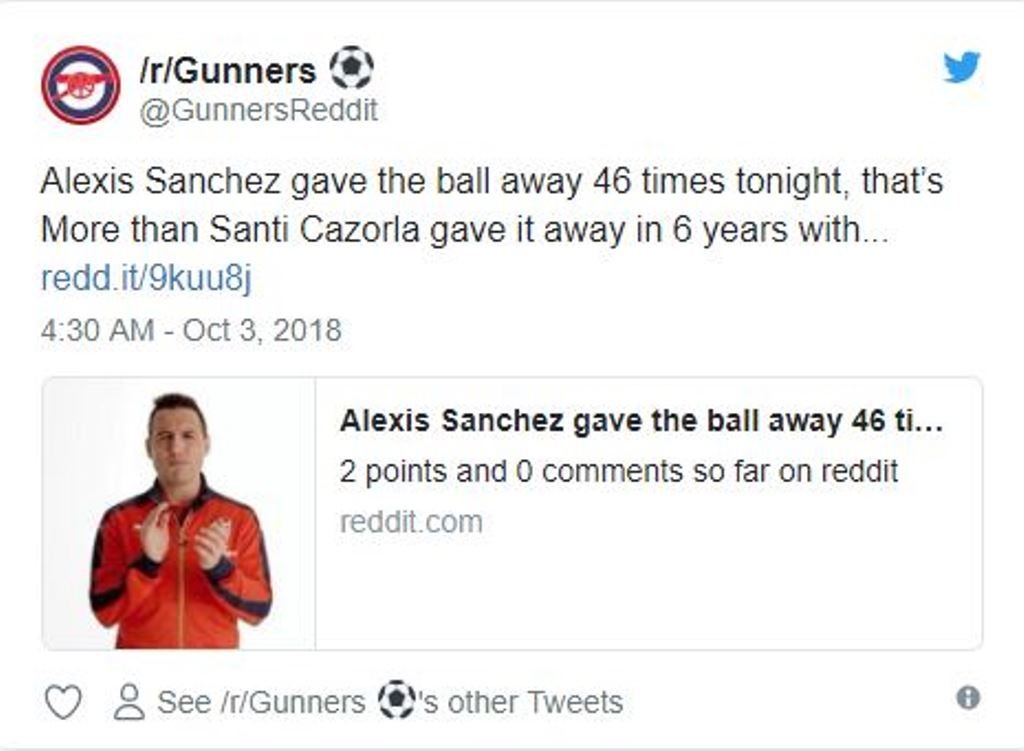Open the bold link card headline about Alexis Sanchez
Viewport: 1024px width, 751px height.
coord(640,421)
